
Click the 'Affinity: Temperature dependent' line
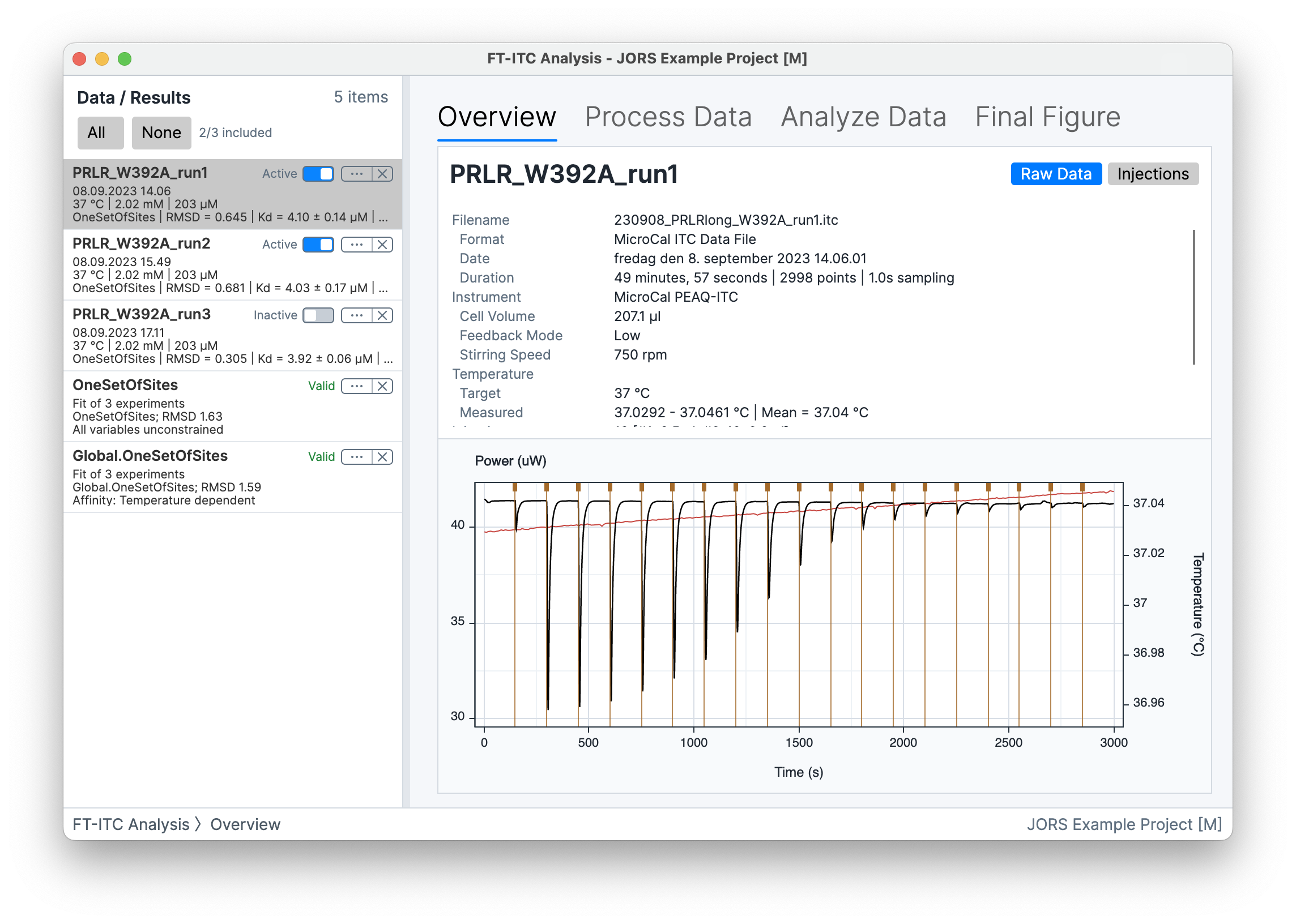pos(164,500)
